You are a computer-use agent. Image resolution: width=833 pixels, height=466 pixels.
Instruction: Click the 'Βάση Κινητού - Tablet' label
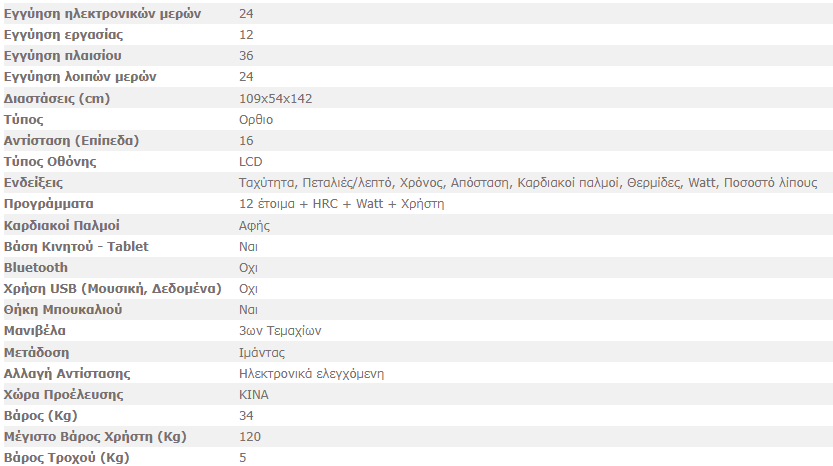coord(76,247)
